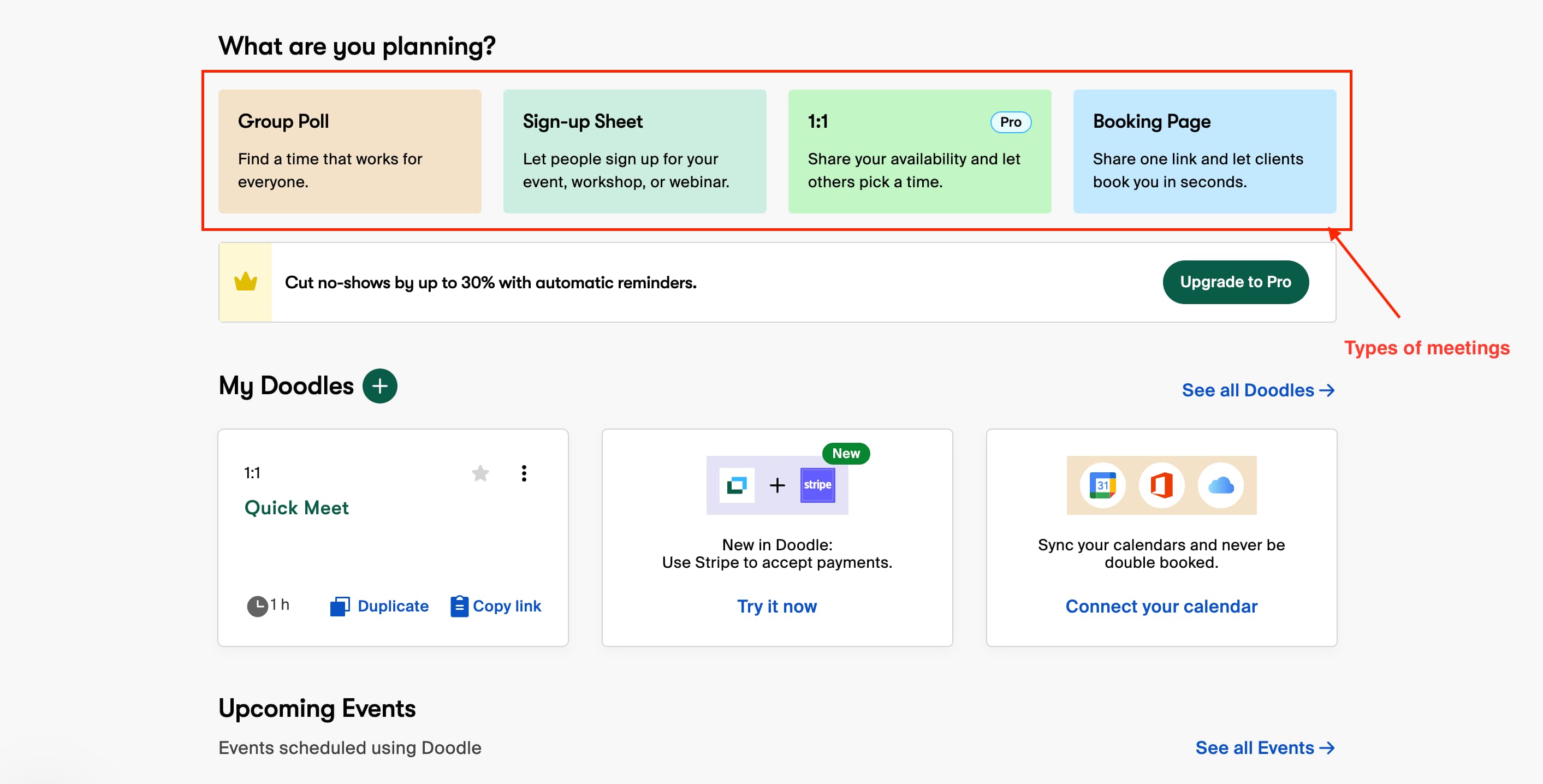Screen dimensions: 1543x784
Task: Click the 'Upcoming Events' heading
Action: (317, 709)
